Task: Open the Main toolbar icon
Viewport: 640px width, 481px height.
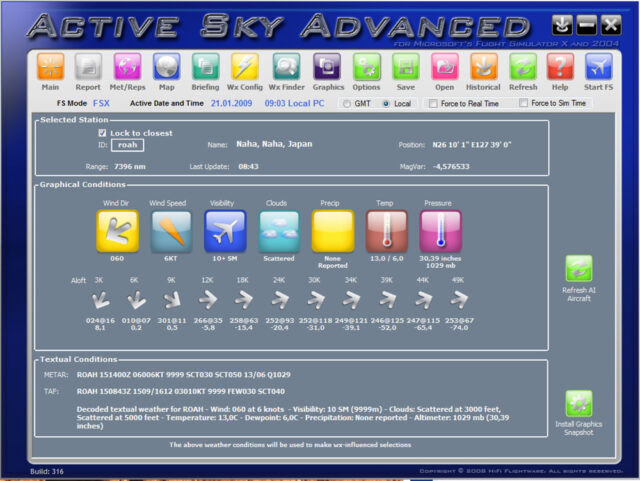Action: tap(50, 67)
